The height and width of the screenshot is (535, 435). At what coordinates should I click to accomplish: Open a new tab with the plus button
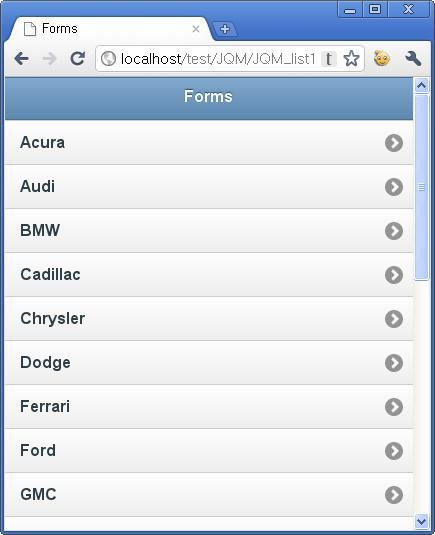224,29
